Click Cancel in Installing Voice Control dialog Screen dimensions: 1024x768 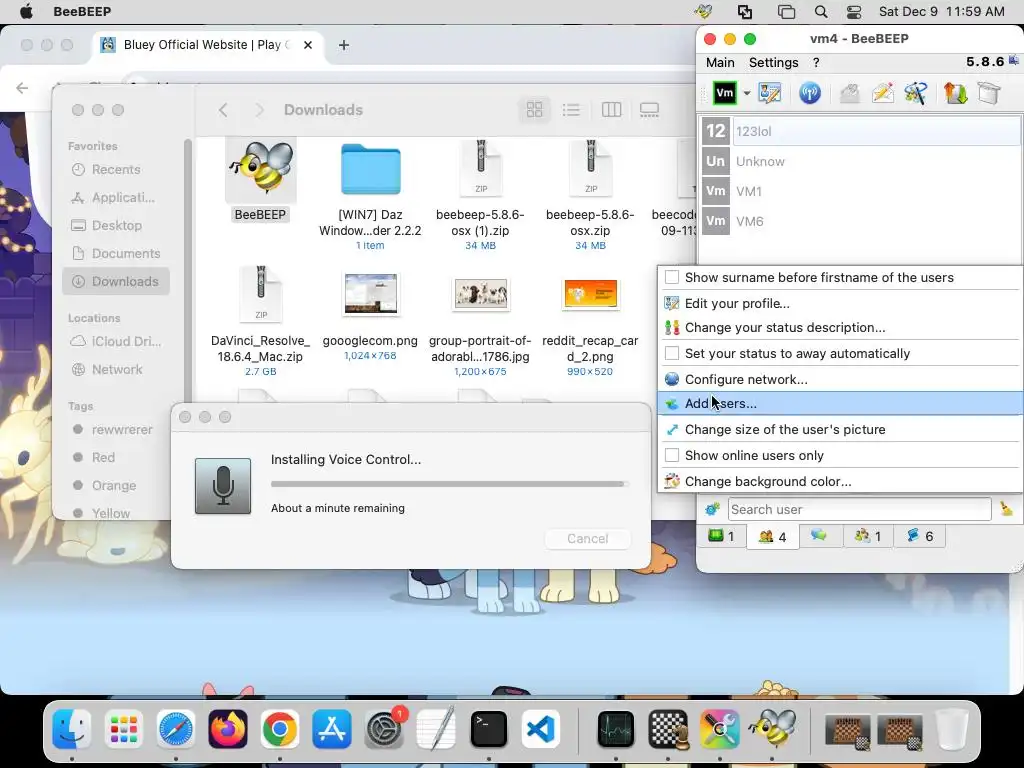pos(587,538)
